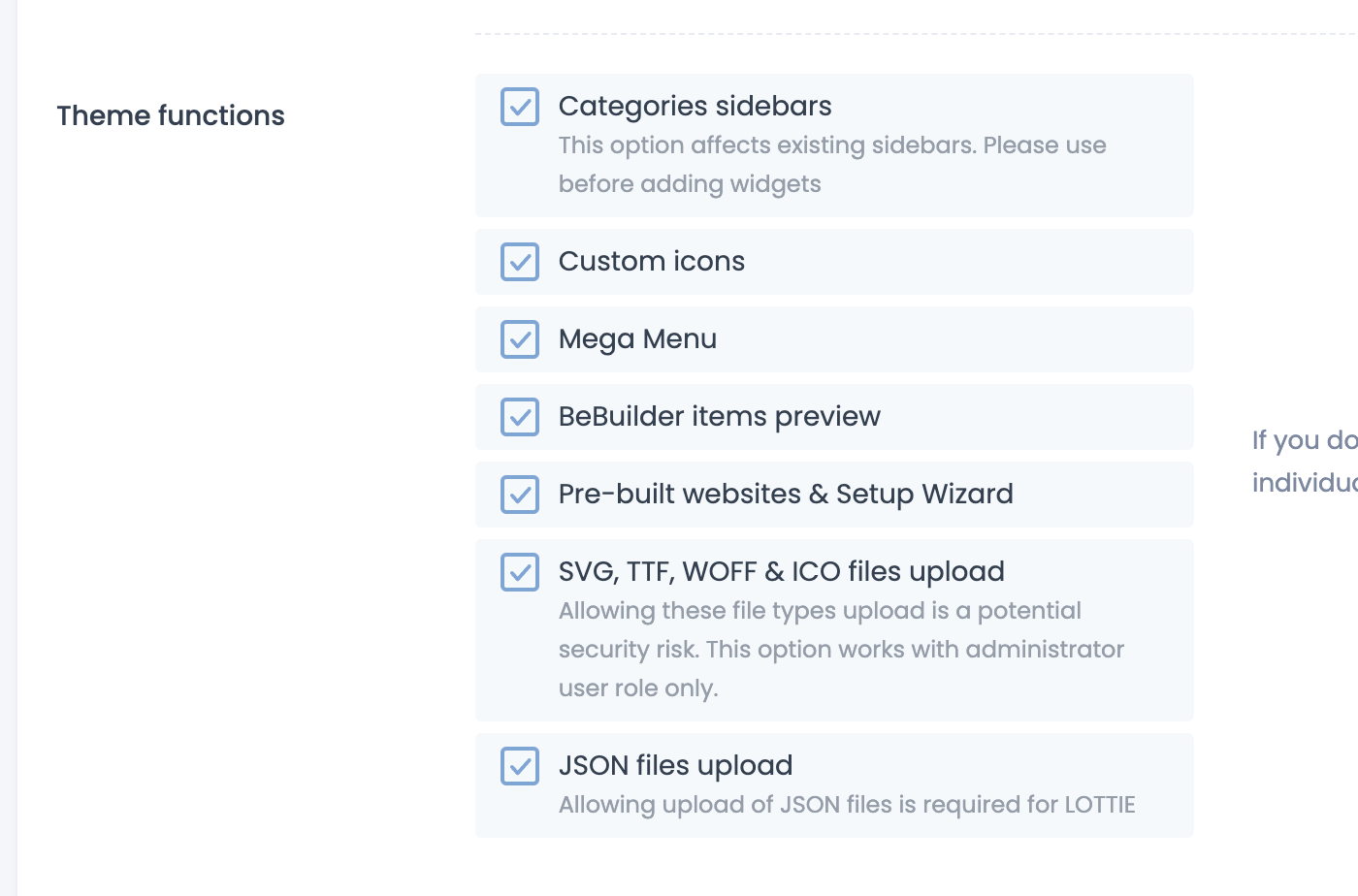Screen dimensions: 1358x896
Task: Click 'Pre-built websites & Setup Wizard' label text
Action: [x=785, y=494]
